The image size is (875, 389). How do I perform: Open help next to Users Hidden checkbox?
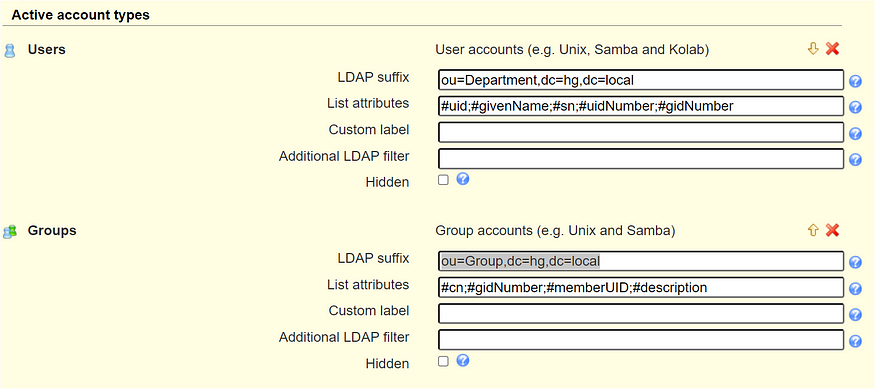463,179
